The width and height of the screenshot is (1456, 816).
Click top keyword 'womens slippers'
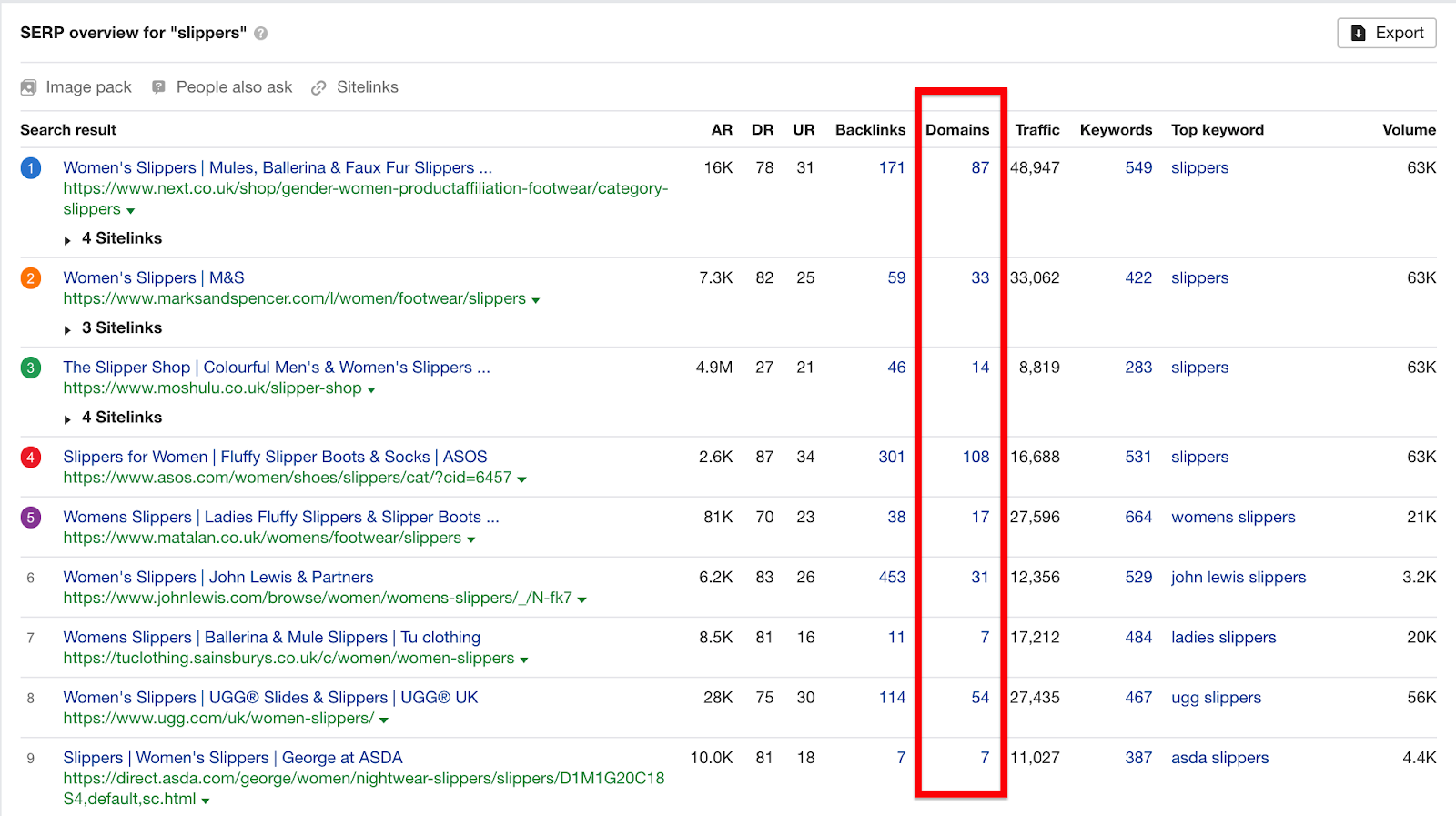[1233, 517]
